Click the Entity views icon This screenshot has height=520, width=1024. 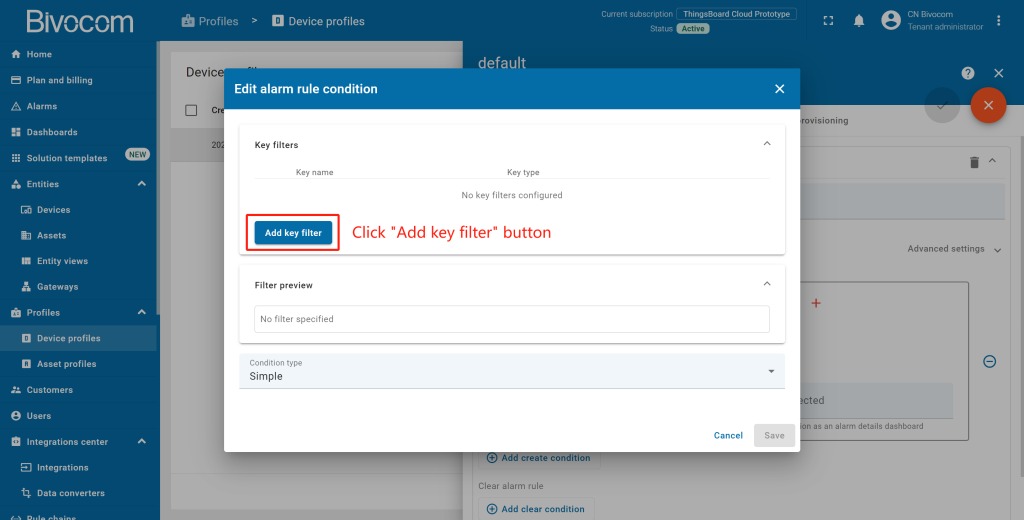point(27,261)
